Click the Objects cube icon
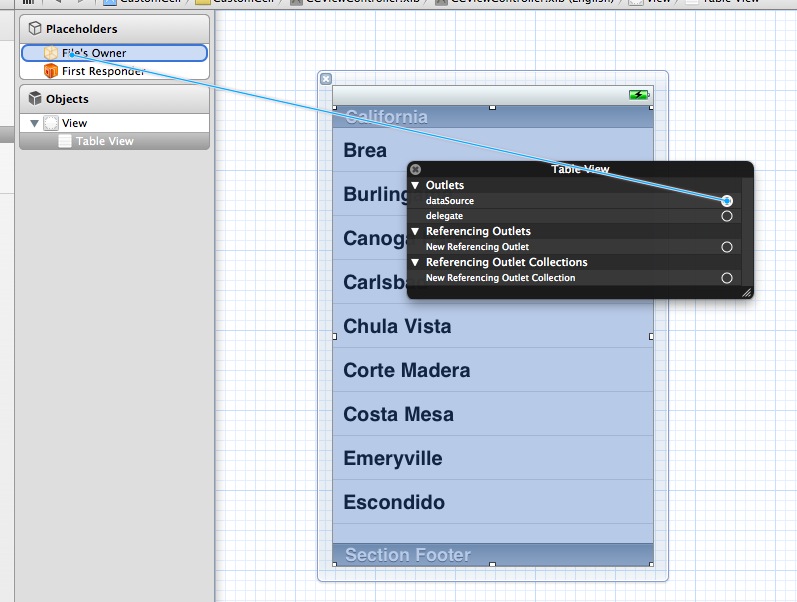 (35, 99)
